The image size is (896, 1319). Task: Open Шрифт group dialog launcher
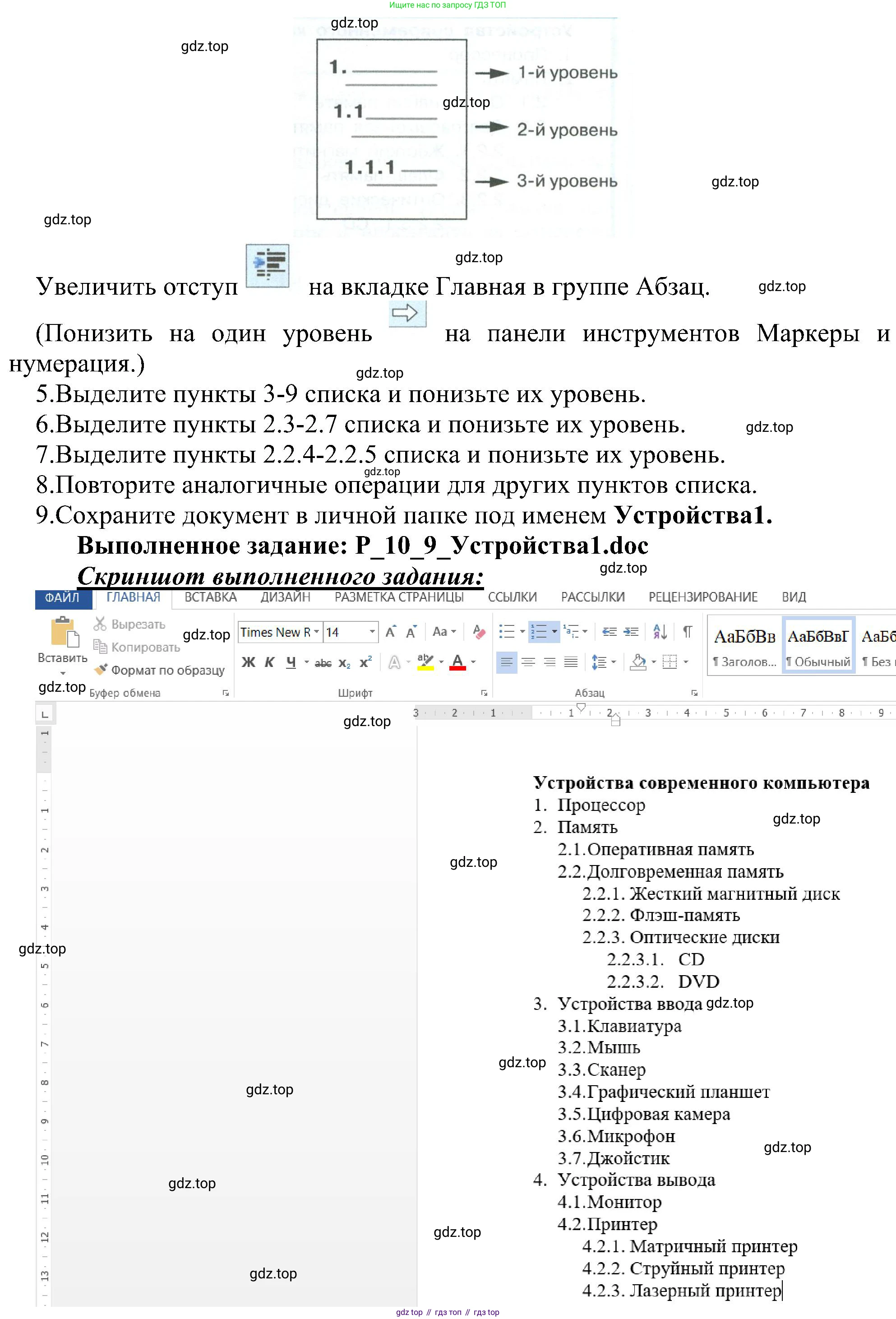(x=484, y=693)
